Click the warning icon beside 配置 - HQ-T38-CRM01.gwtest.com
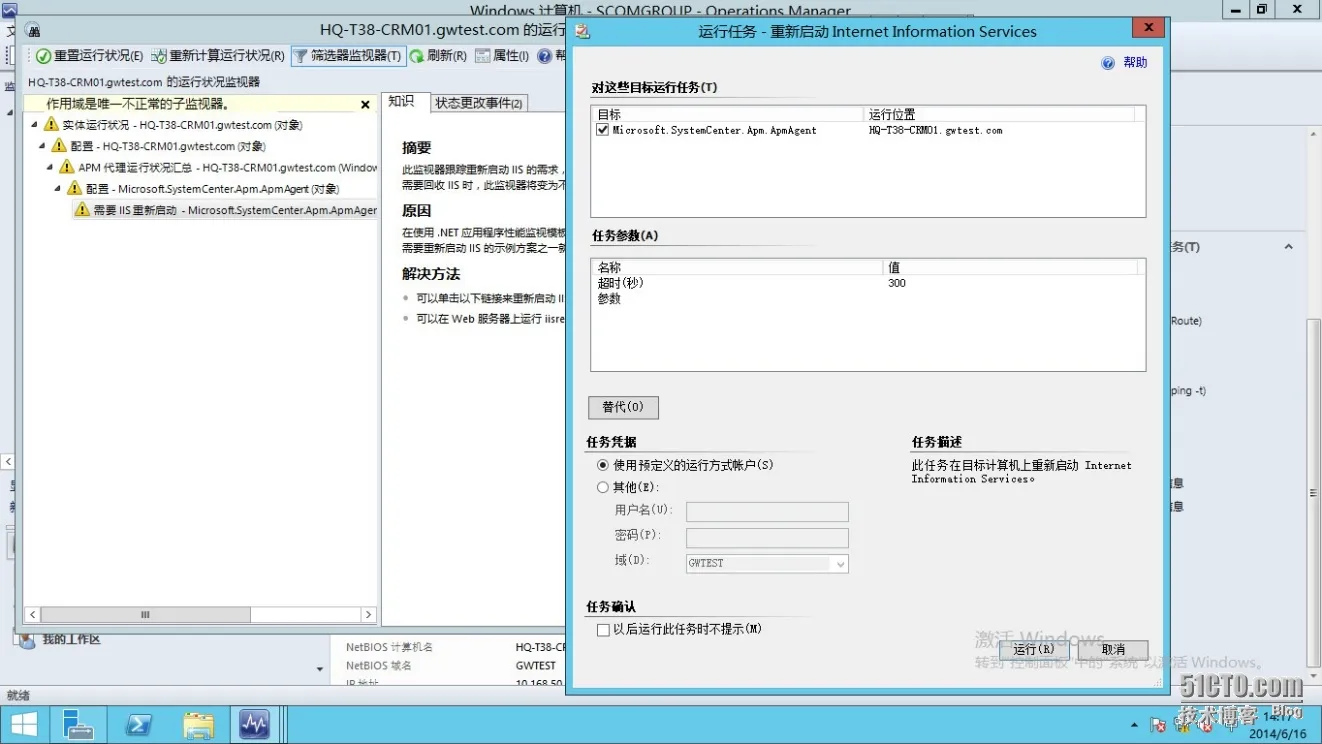The height and width of the screenshot is (744, 1322). [59, 146]
